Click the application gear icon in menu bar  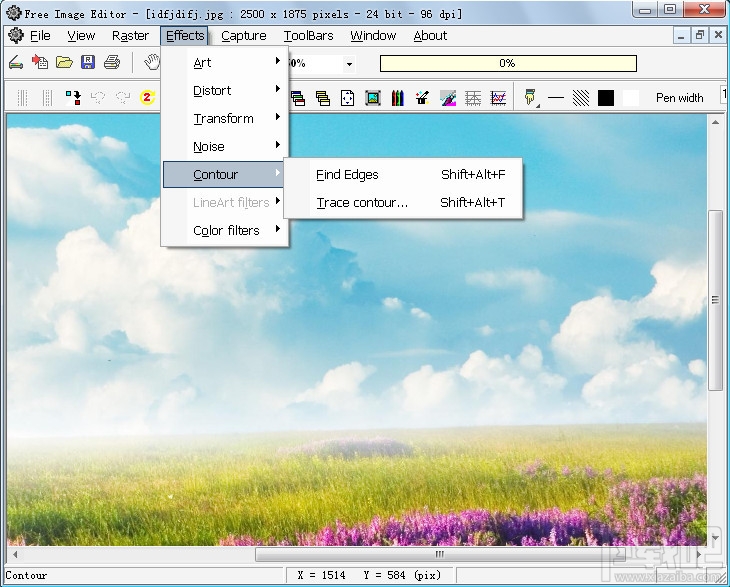tap(16, 35)
